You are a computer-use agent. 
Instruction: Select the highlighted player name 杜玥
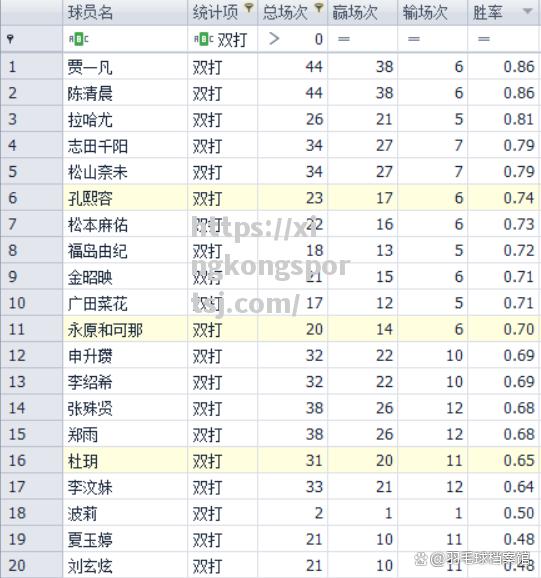83,461
